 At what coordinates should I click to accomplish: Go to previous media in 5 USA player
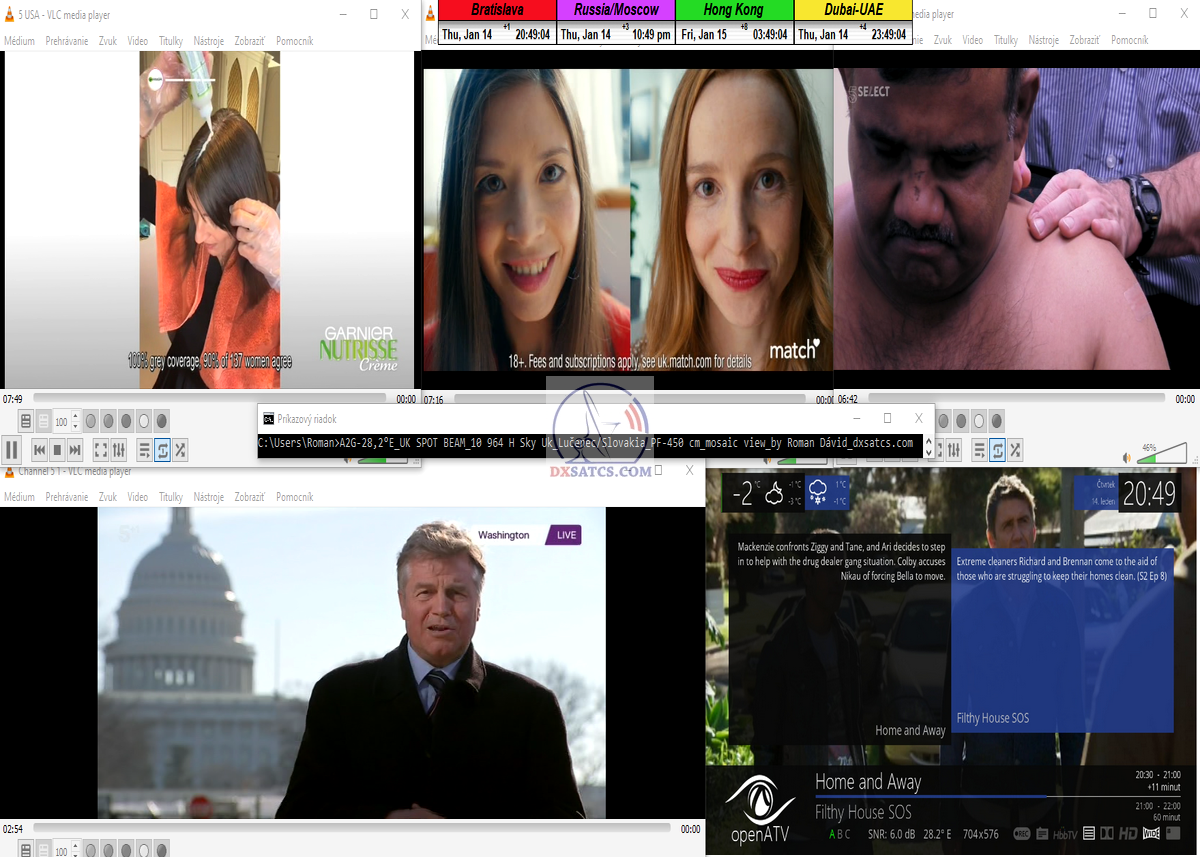[x=39, y=450]
